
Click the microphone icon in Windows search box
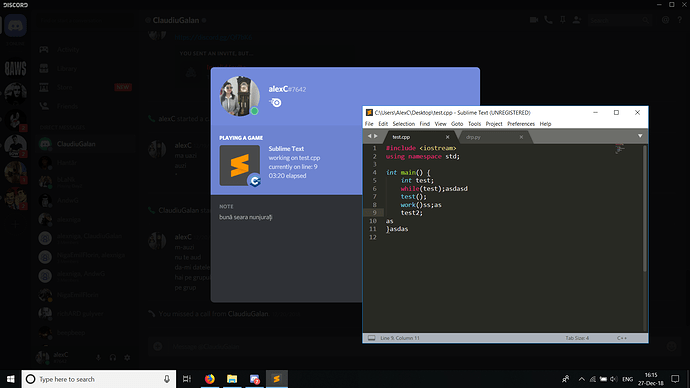[x=167, y=379]
